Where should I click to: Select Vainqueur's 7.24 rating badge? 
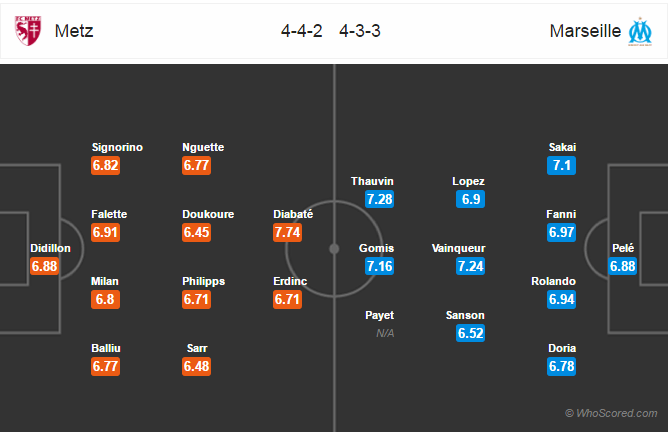pos(470,266)
